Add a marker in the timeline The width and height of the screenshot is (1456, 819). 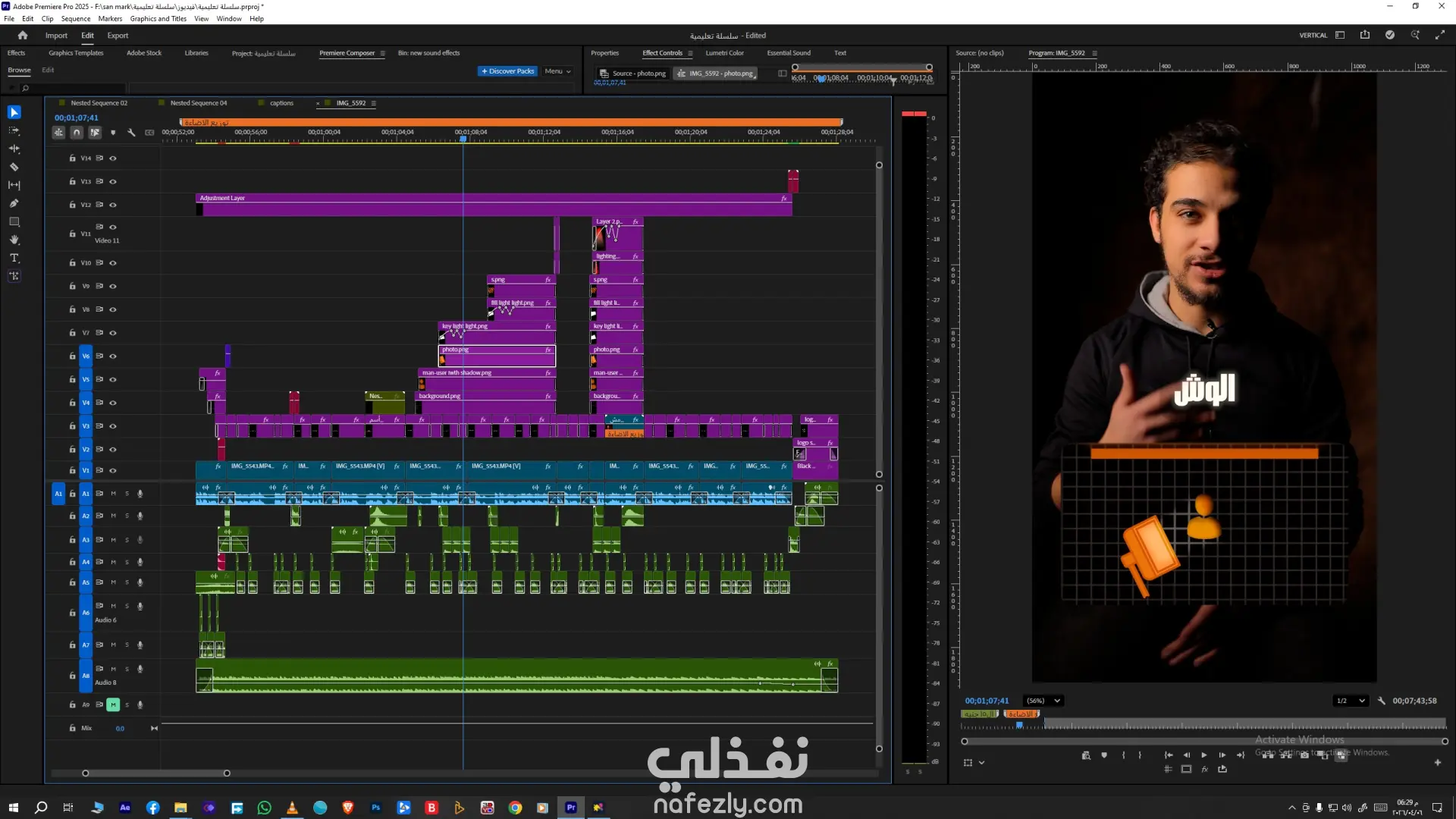pos(113,133)
